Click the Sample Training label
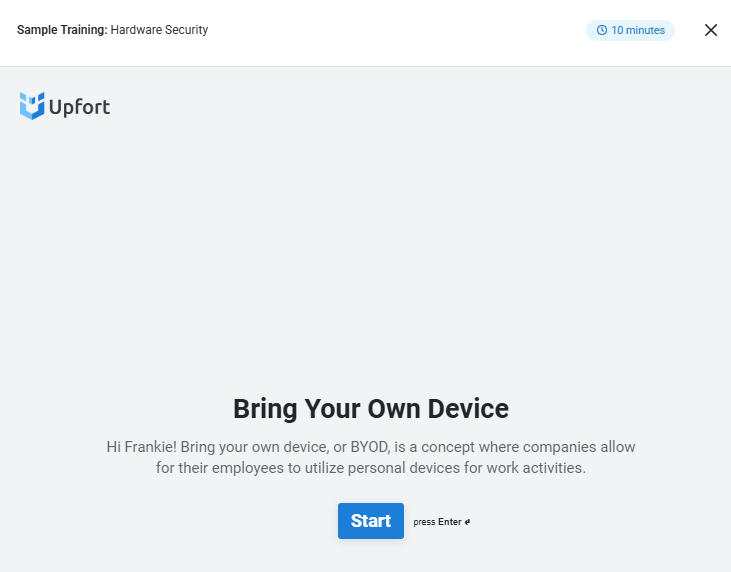The height and width of the screenshot is (572, 731). point(62,30)
